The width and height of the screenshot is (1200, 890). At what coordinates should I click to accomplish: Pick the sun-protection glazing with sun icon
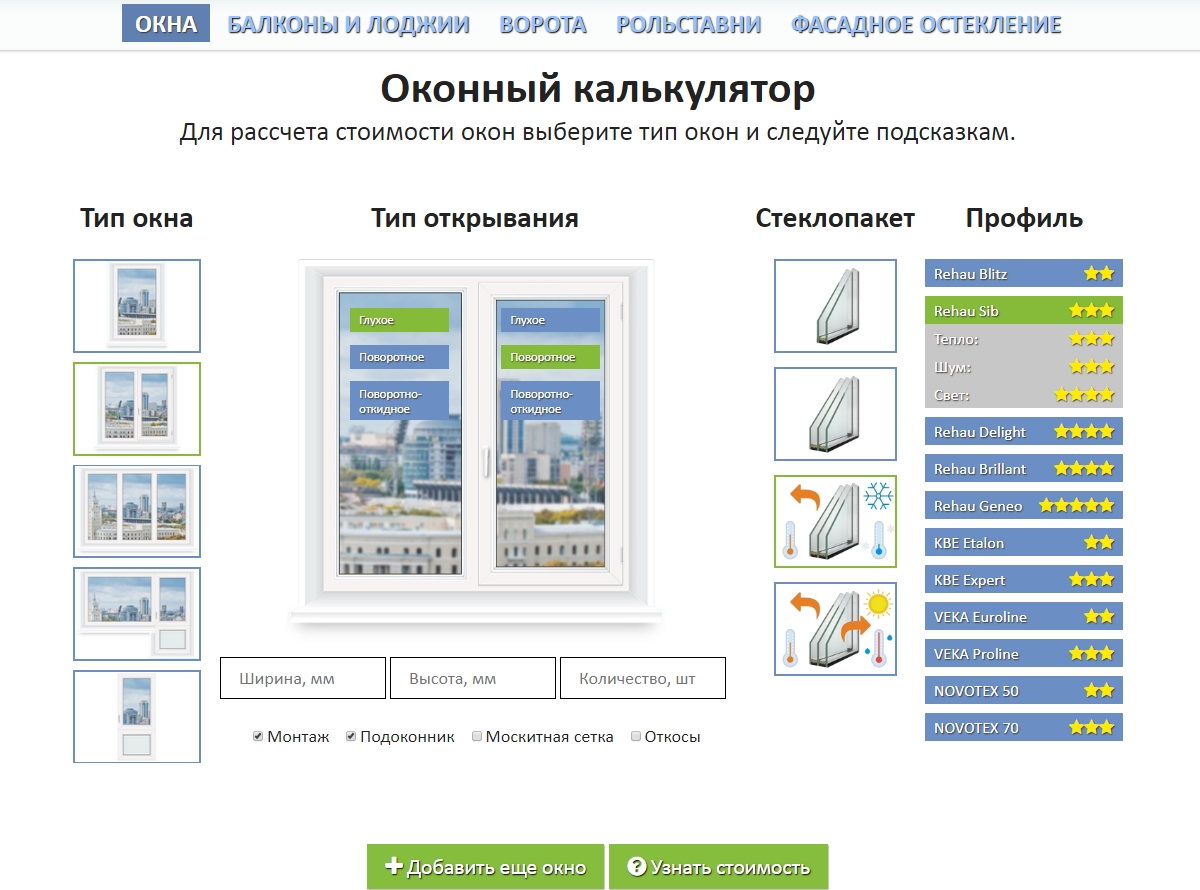point(835,629)
